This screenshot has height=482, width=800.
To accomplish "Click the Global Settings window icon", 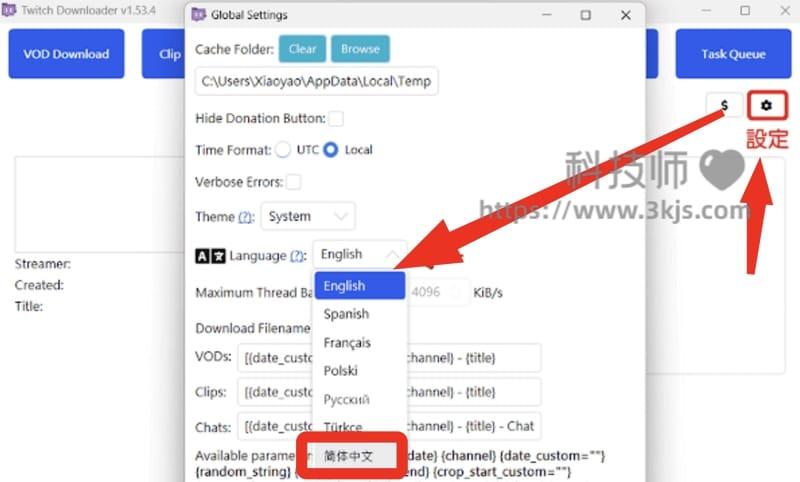I will click(198, 15).
